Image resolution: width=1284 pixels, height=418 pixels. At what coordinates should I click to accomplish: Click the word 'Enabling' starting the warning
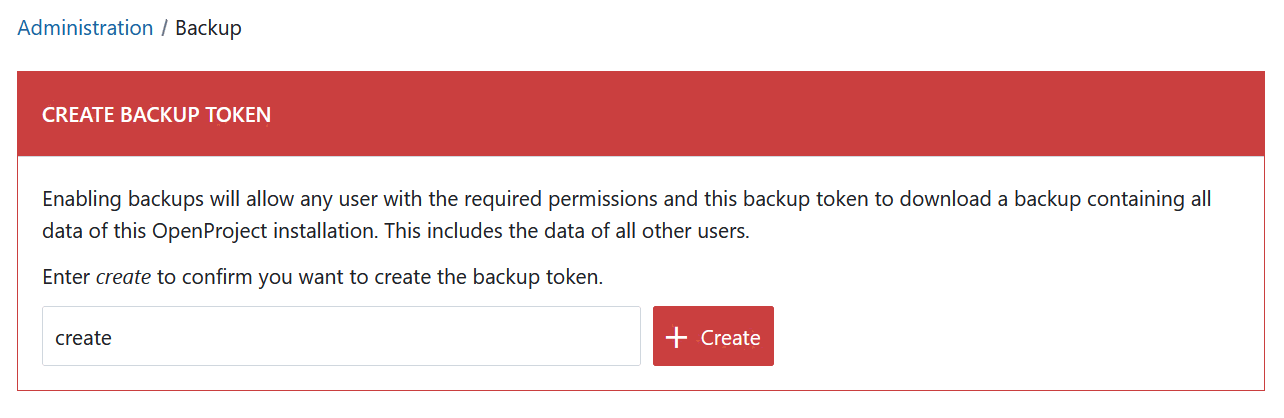click(80, 199)
